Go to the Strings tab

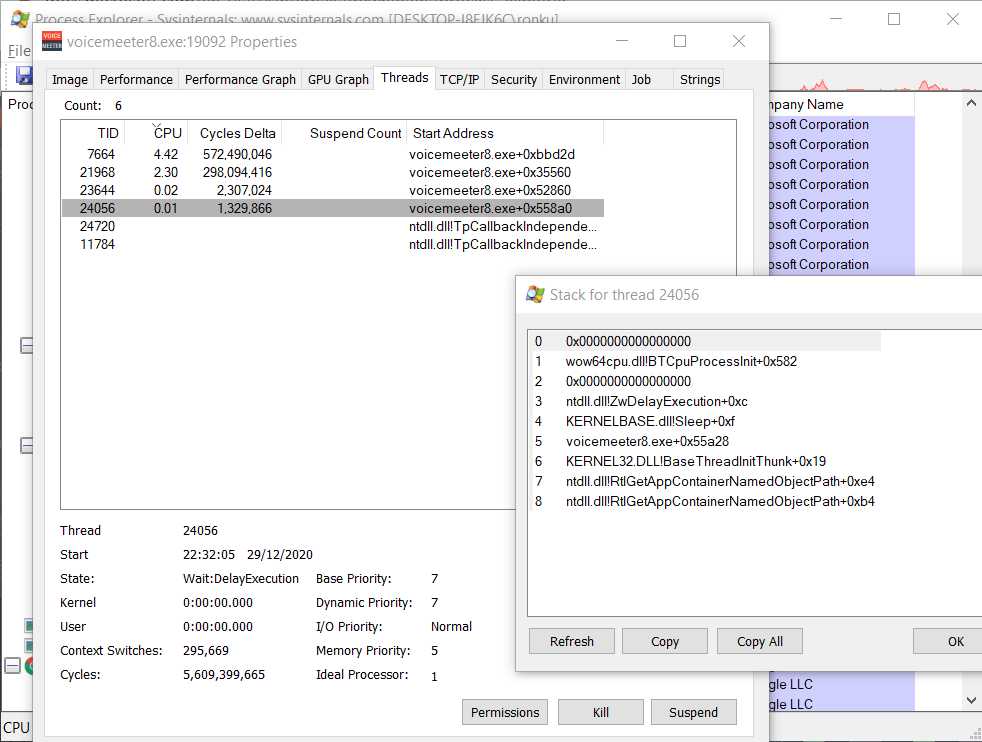click(x=699, y=79)
